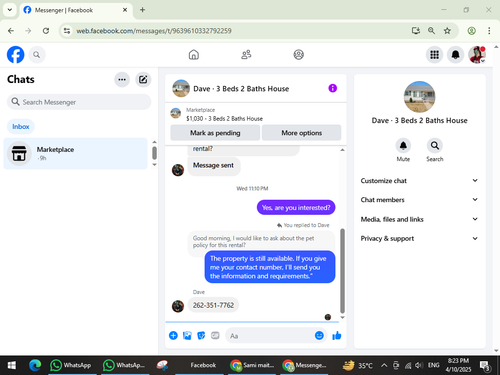The height and width of the screenshot is (375, 500).
Task: Toggle conversation information purple icon
Action: point(332,88)
